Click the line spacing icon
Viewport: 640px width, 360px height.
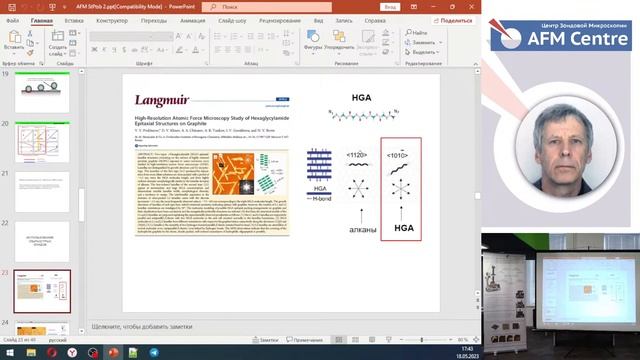point(271,37)
